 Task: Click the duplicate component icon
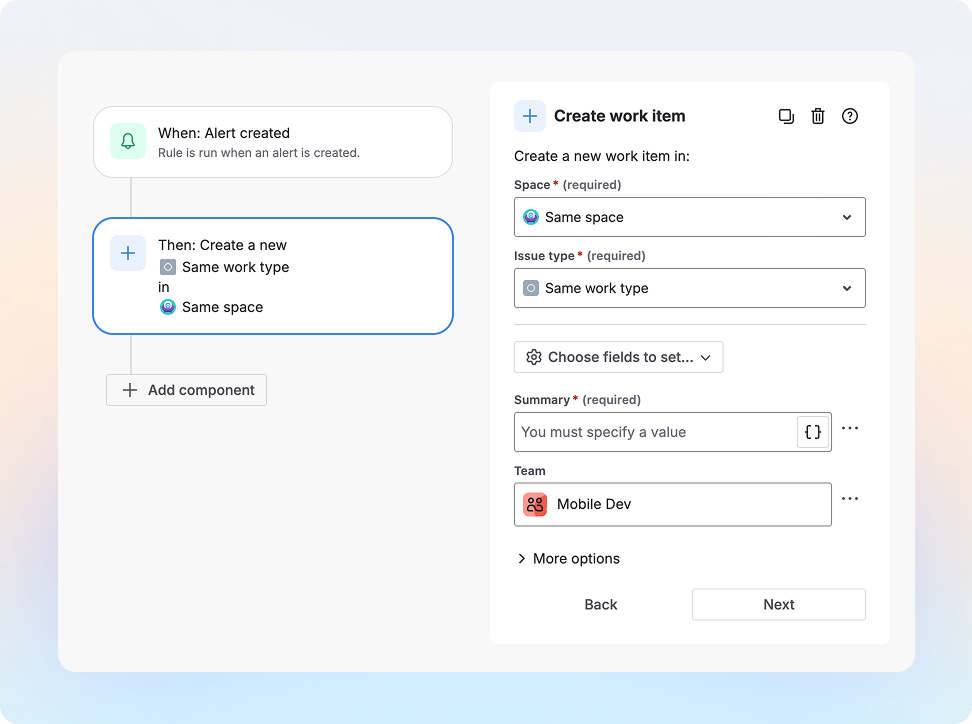[786, 116]
